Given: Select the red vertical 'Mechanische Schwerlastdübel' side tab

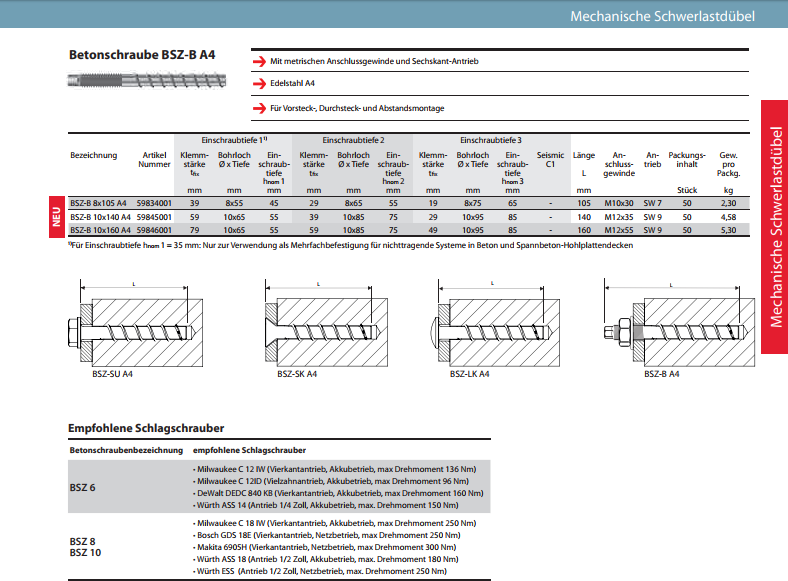Looking at the screenshot, I should (x=773, y=226).
